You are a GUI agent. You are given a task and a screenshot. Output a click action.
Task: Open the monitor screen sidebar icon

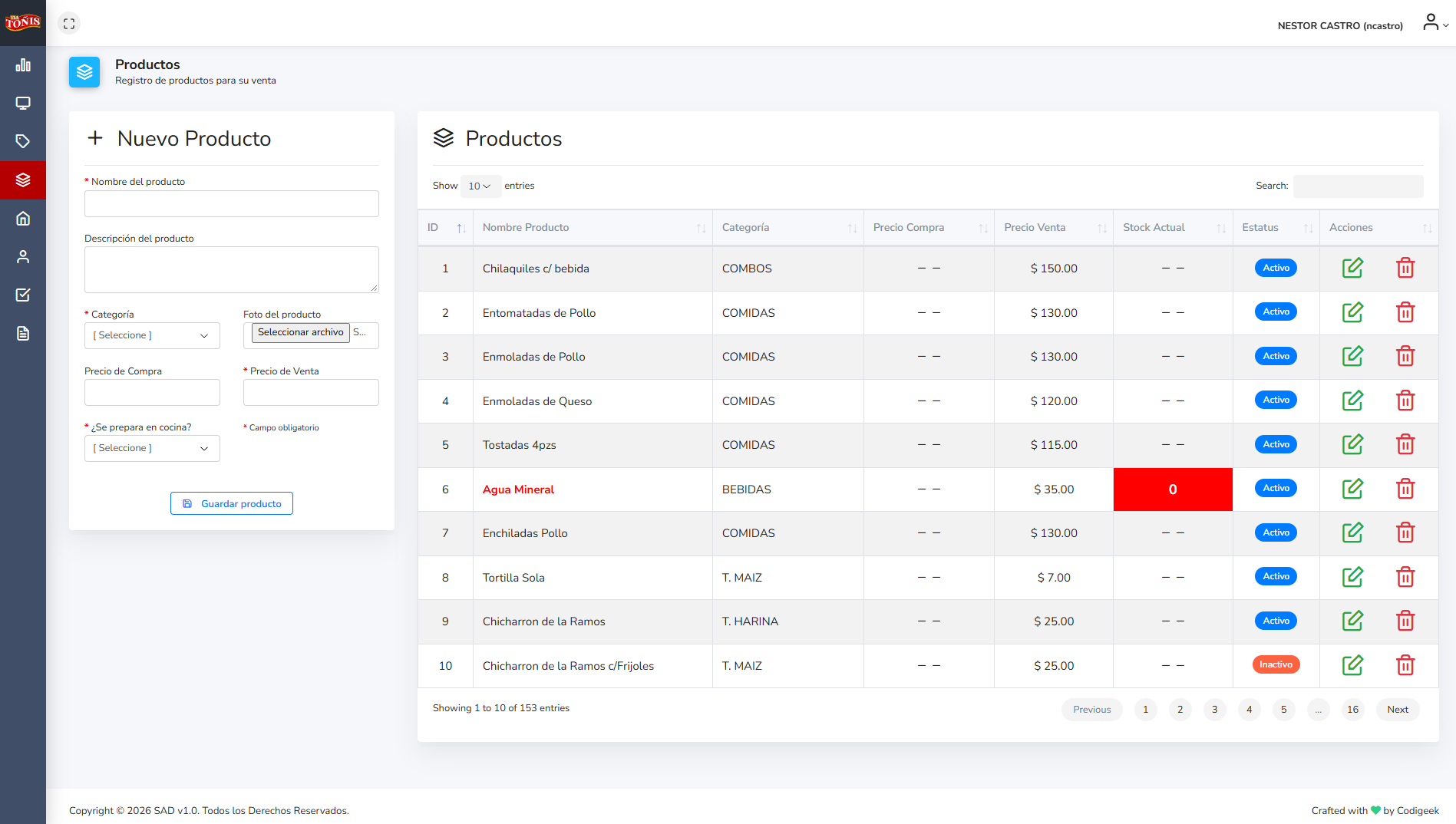[23, 104]
